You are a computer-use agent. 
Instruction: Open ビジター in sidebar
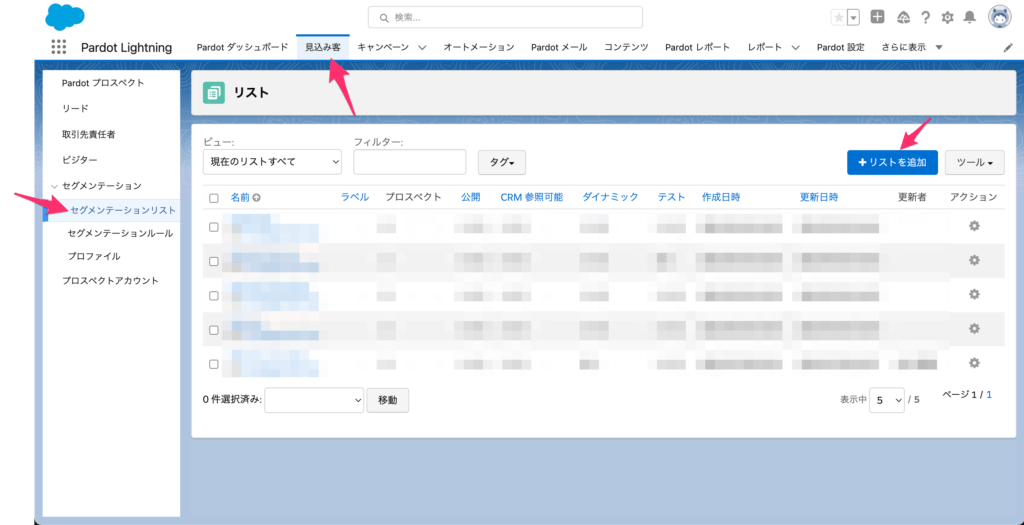[x=80, y=159]
